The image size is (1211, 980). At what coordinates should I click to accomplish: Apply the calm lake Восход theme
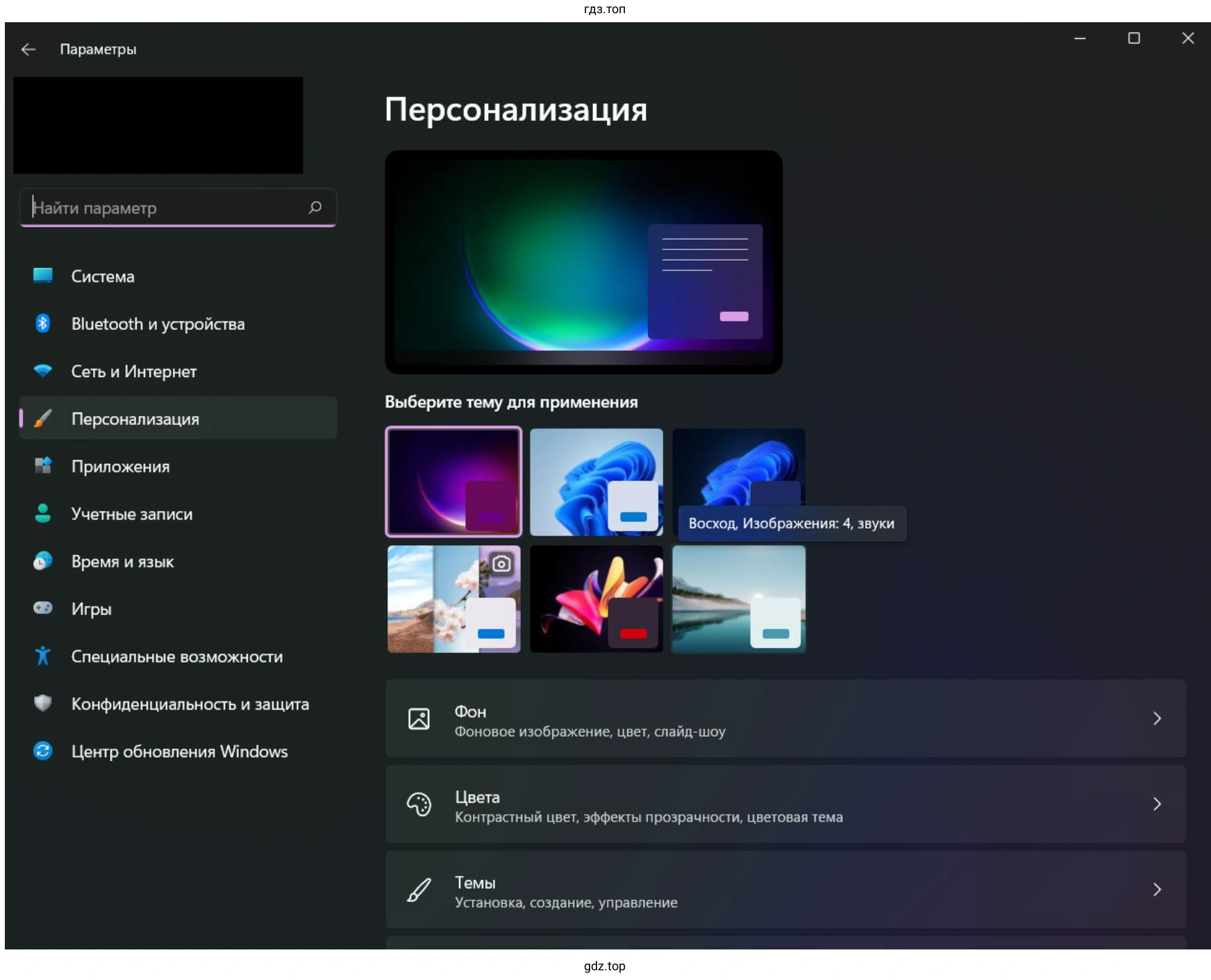[x=739, y=599]
